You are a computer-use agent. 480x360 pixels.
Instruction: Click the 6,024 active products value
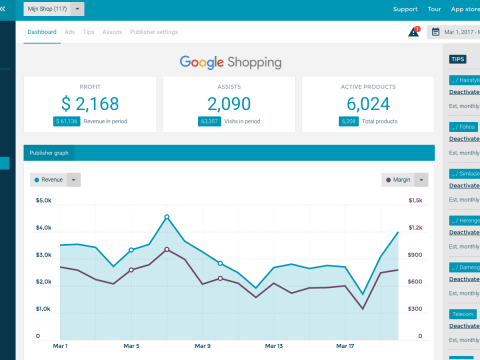point(368,104)
